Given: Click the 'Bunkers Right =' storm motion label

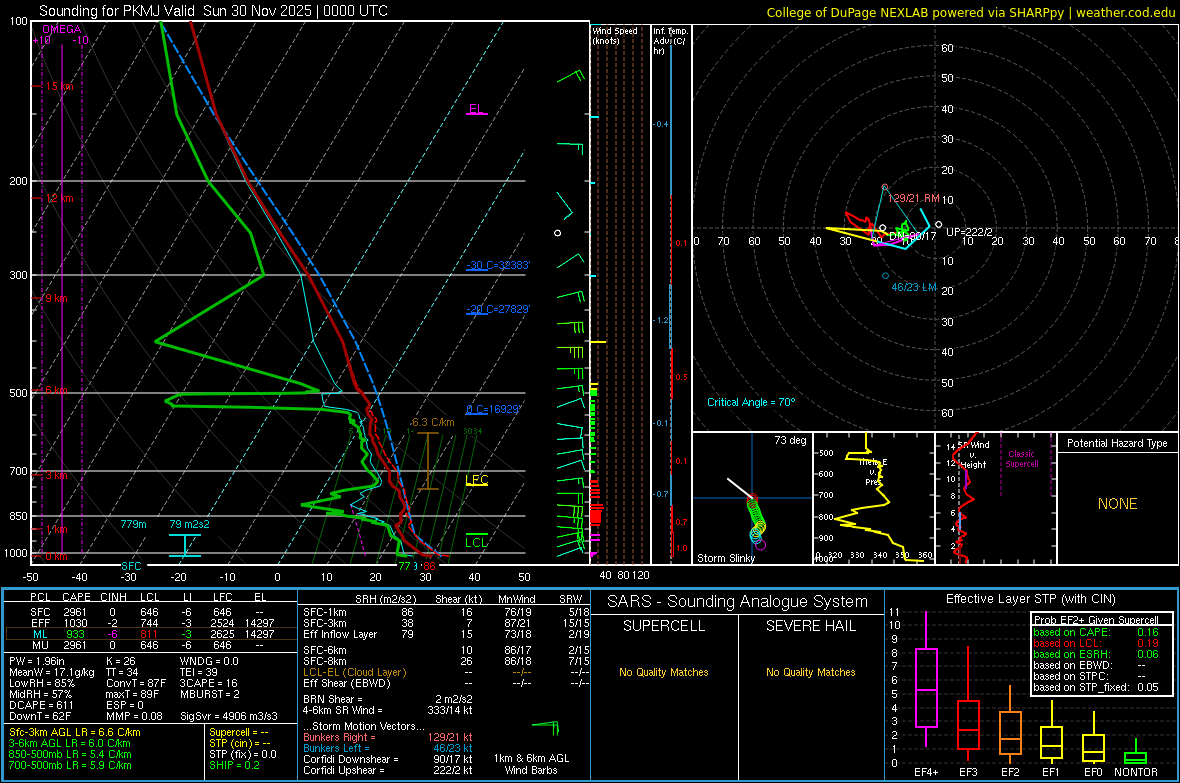Looking at the screenshot, I should [339, 737].
